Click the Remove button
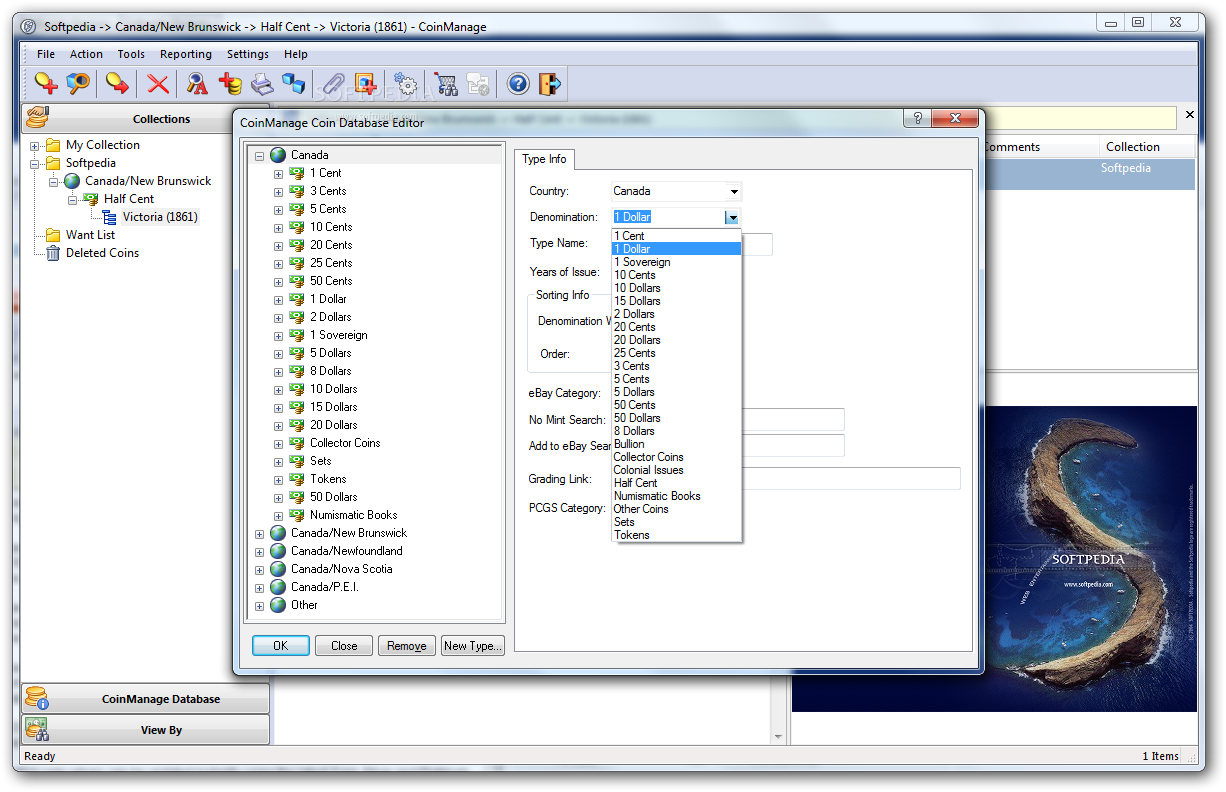This screenshot has height=792, width=1226. [407, 646]
